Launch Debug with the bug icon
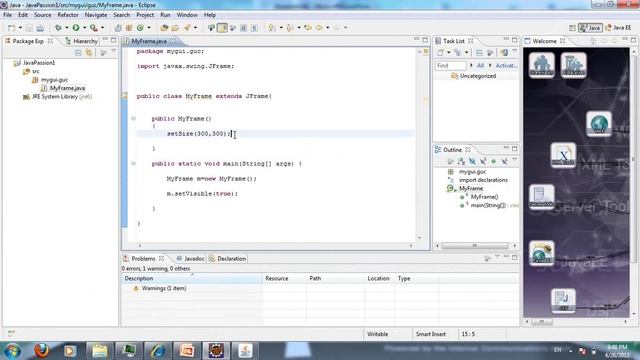This screenshot has height=360, width=640. [x=58, y=28]
